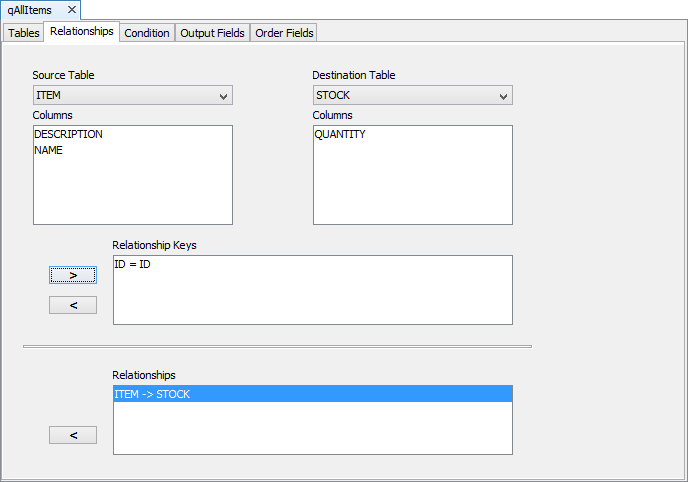Image resolution: width=688 pixels, height=482 pixels.
Task: Click blank area below ITEM -> STOCK entry
Action: tap(312, 430)
